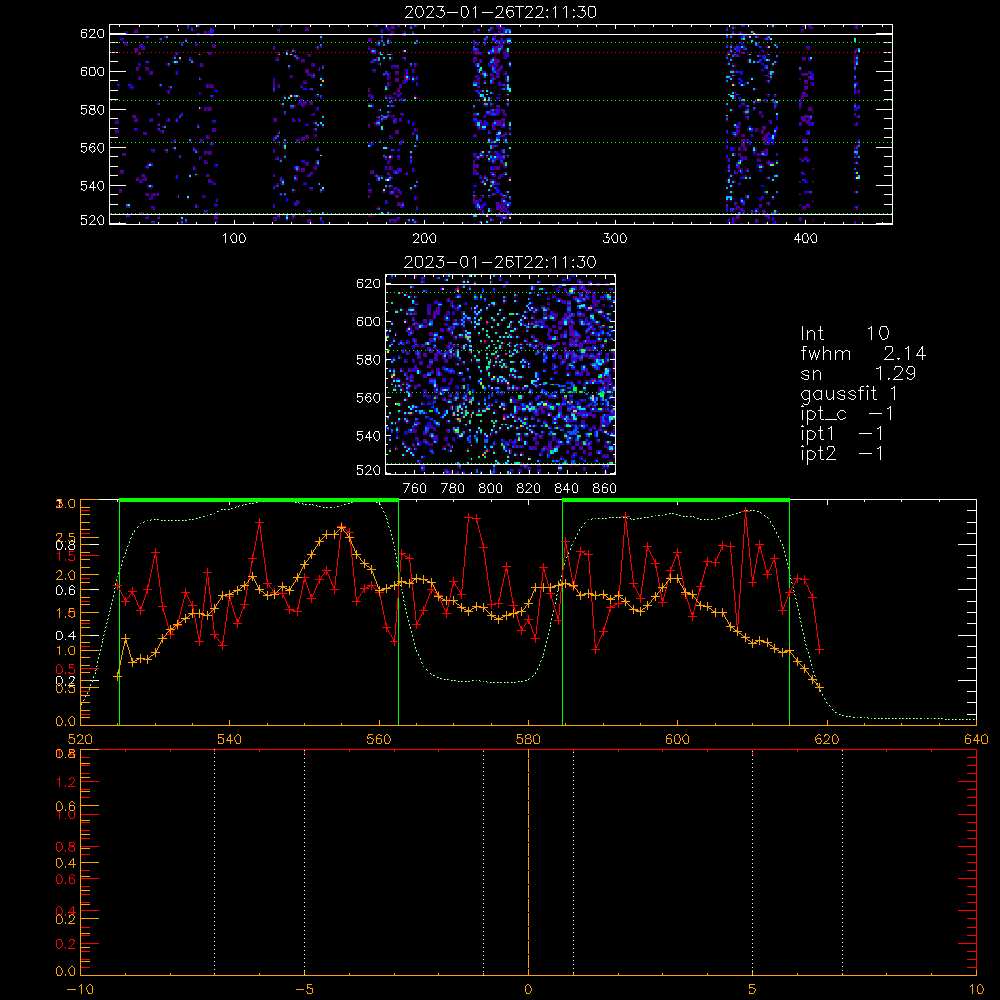Click the 200 x-axis label of the top image
This screenshot has width=1000, height=1000.
[424, 239]
